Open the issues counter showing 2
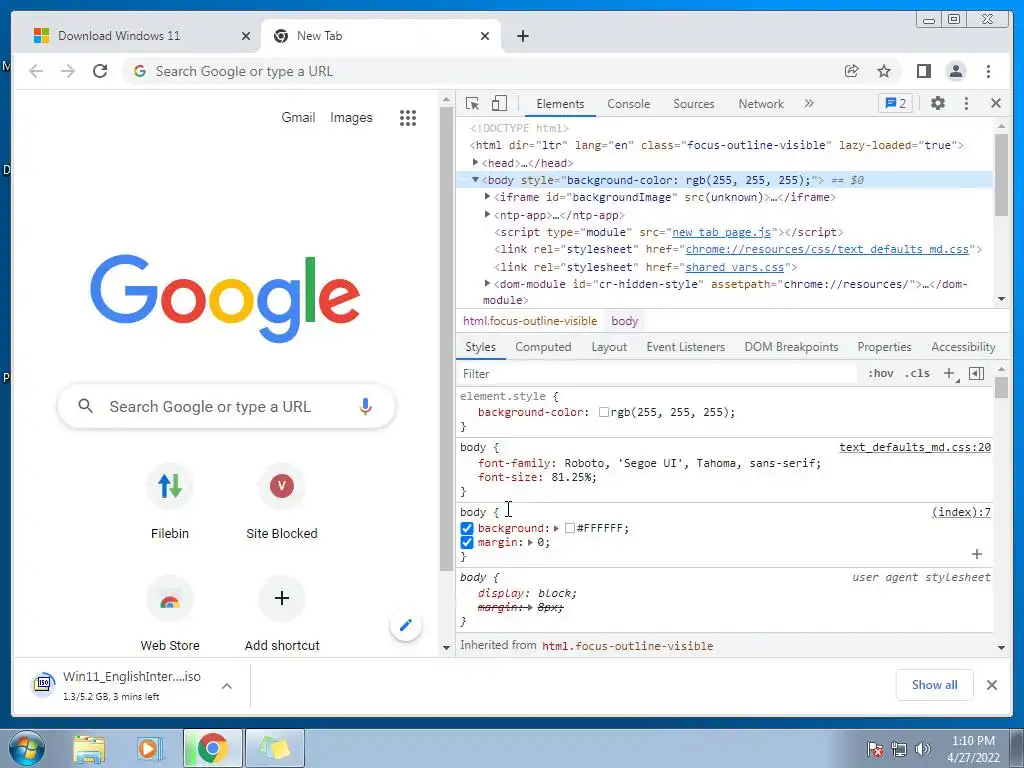The width and height of the screenshot is (1024, 768). pos(895,103)
